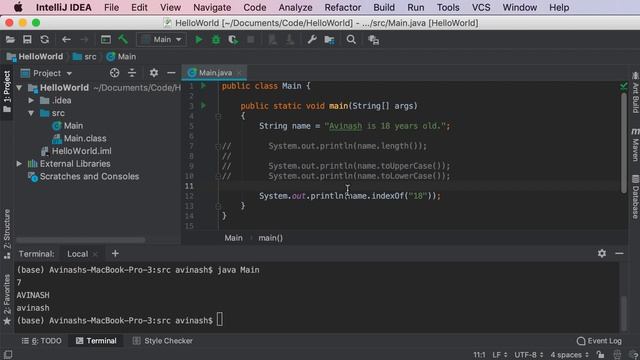Image resolution: width=640 pixels, height=360 pixels.
Task: Open the Database side tool window
Action: [x=635, y=197]
